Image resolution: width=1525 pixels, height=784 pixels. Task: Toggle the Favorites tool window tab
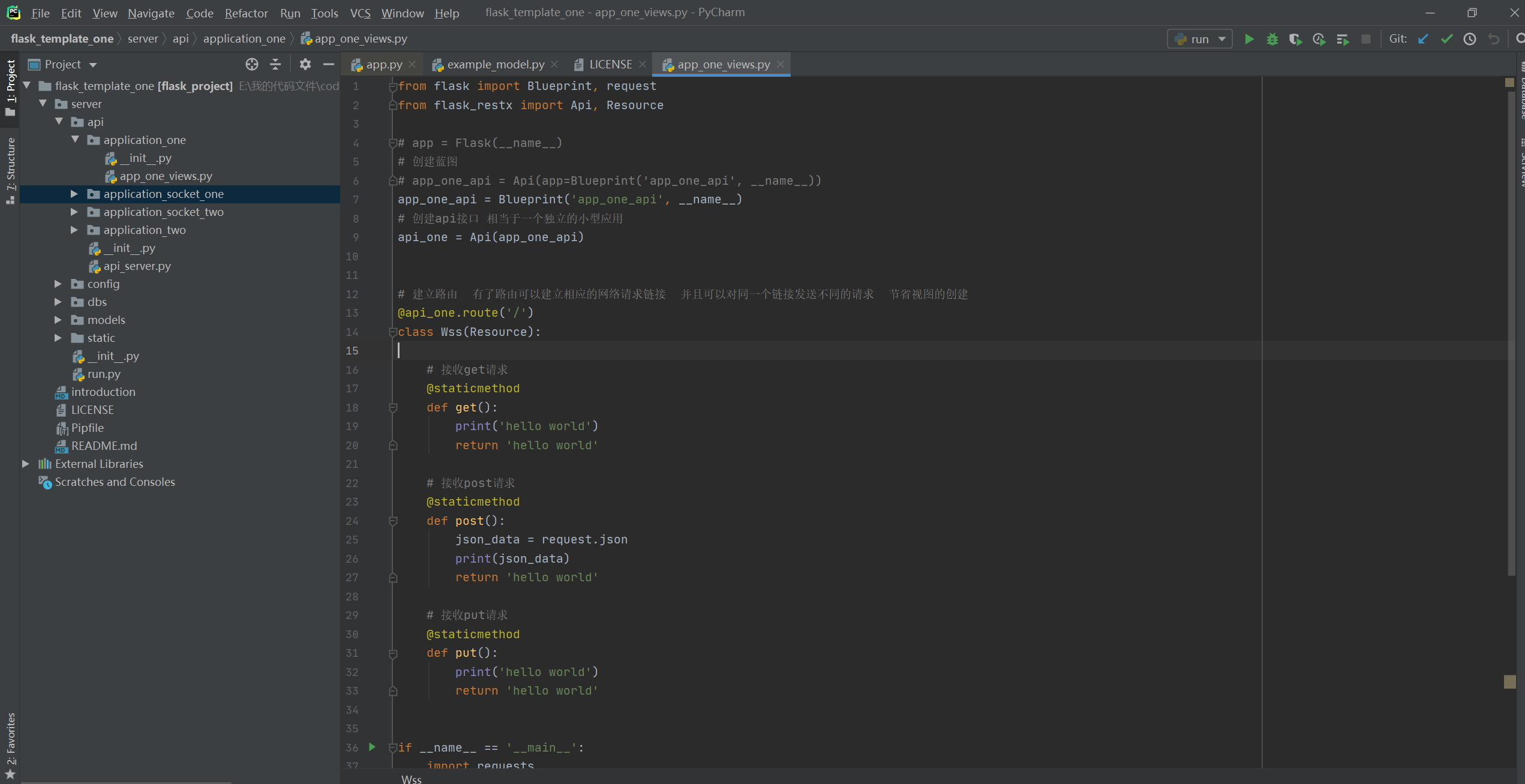(x=10, y=744)
